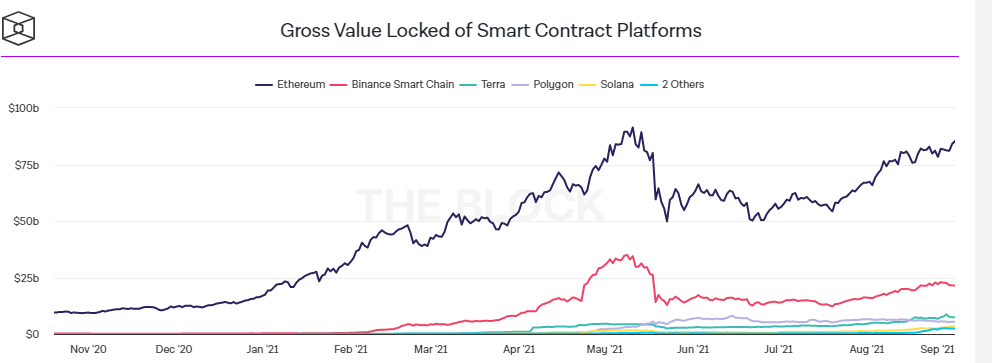Toggle Binance Smart Chain legend entry
The image size is (992, 363).
click(x=394, y=84)
